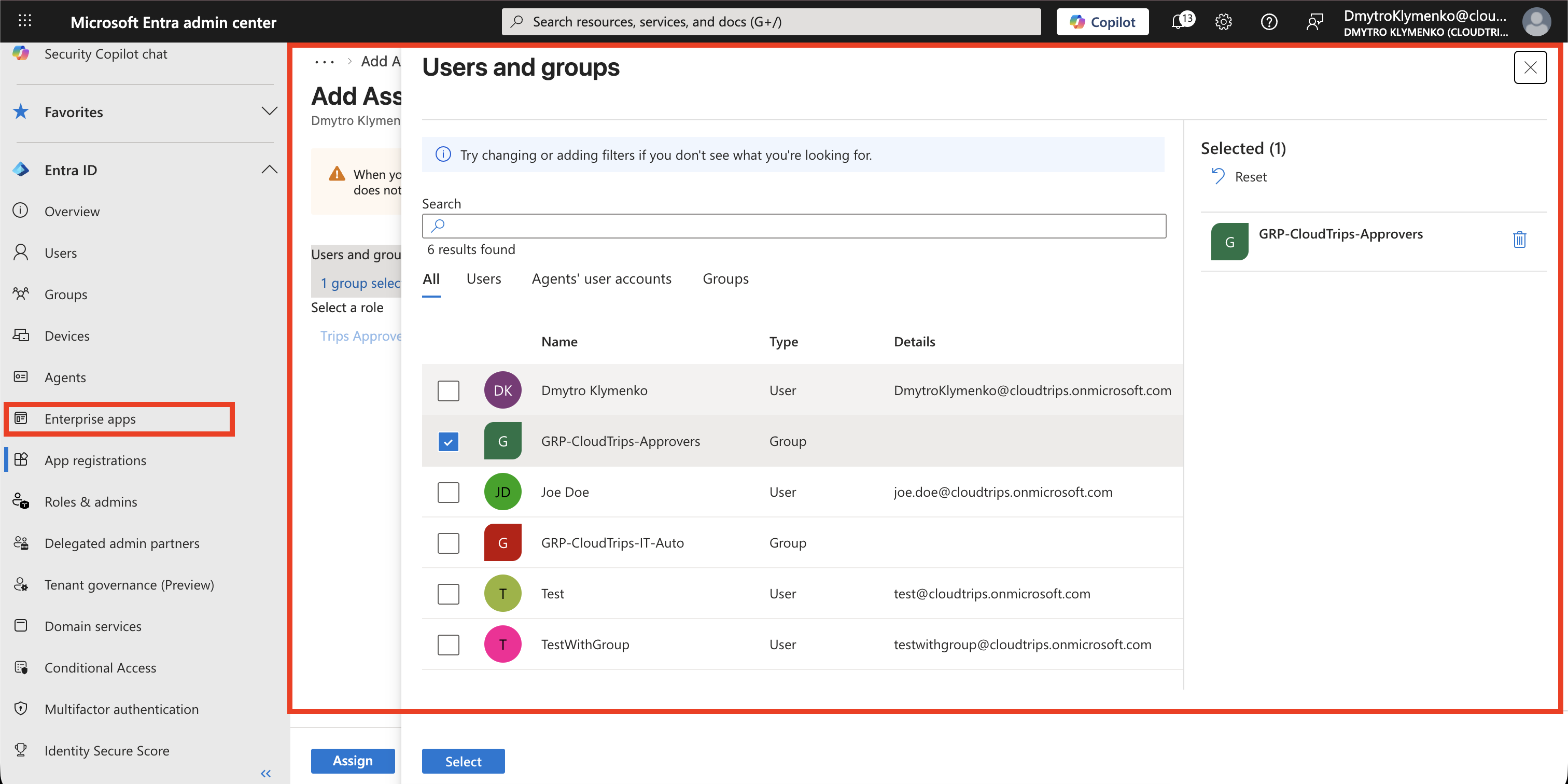This screenshot has height=784, width=1568.
Task: Click the Domain services sidebar icon
Action: (x=21, y=625)
